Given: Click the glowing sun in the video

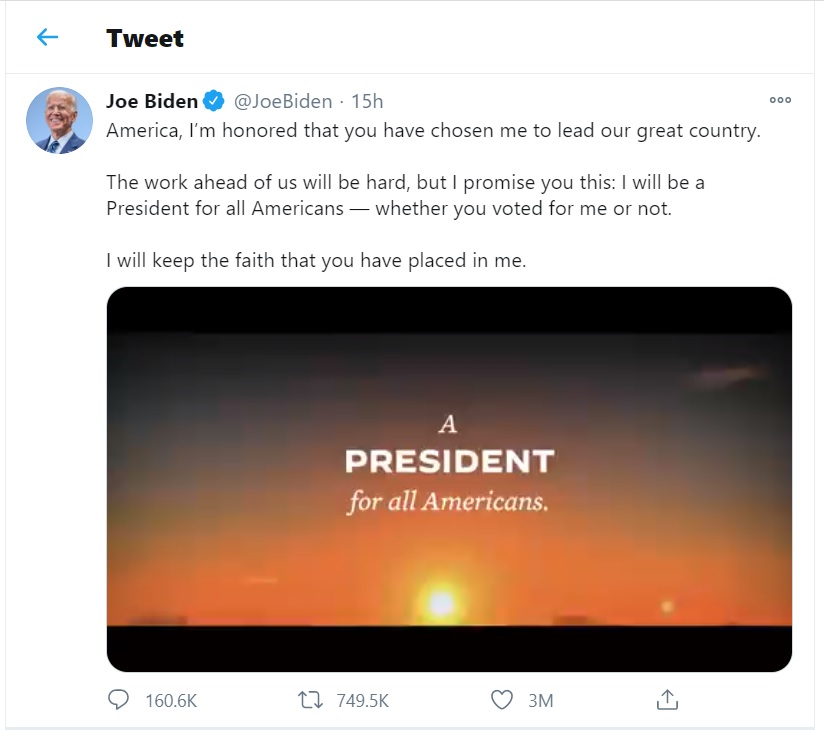Looking at the screenshot, I should tap(441, 602).
